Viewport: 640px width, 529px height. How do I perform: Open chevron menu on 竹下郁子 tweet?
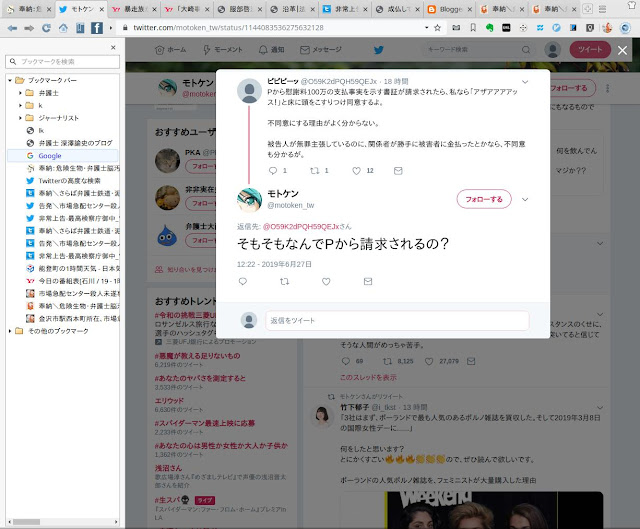[x=600, y=407]
